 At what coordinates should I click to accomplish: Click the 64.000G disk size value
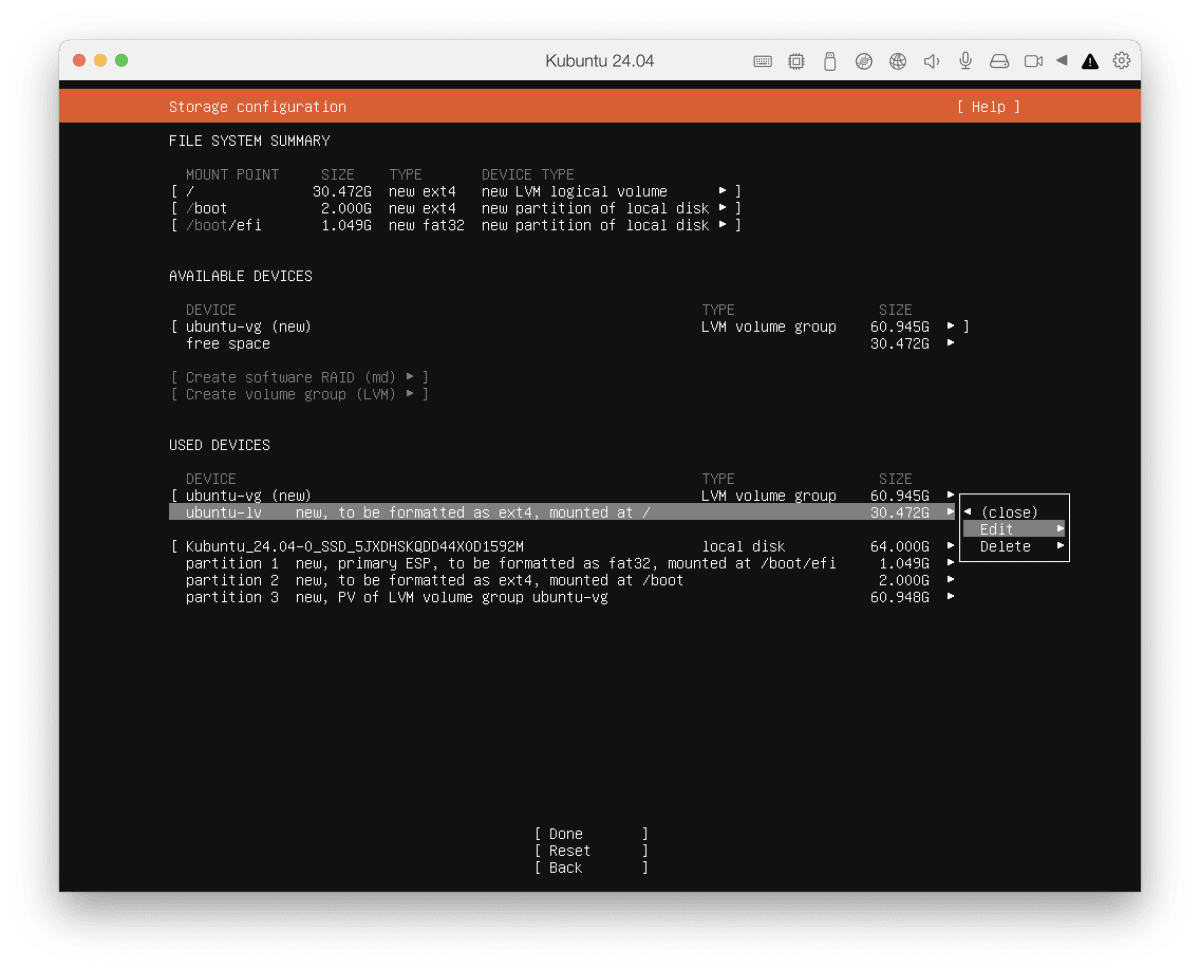(900, 547)
